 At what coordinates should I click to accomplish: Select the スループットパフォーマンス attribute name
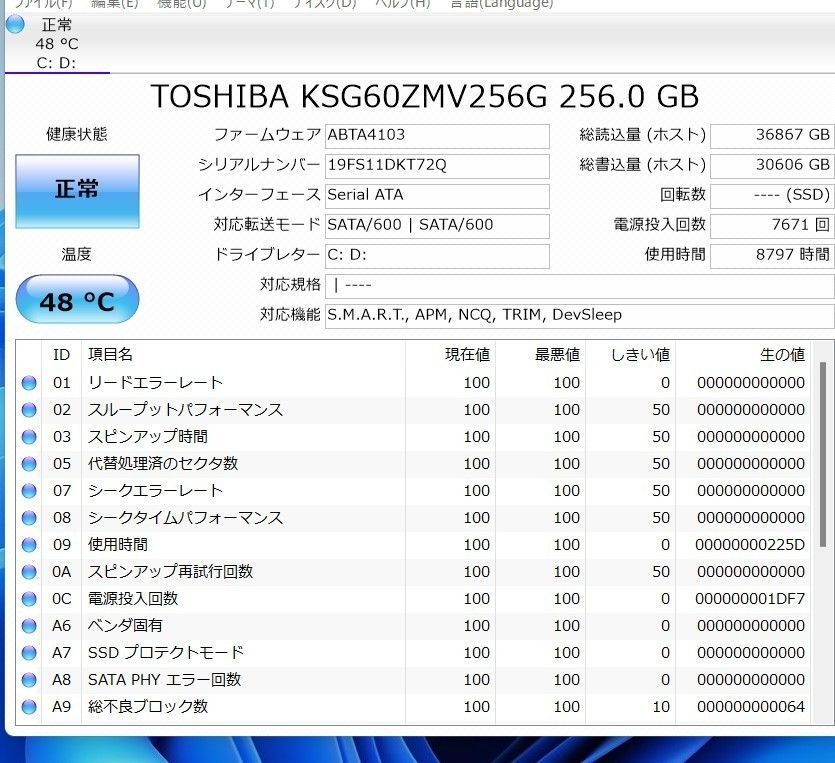coord(185,410)
